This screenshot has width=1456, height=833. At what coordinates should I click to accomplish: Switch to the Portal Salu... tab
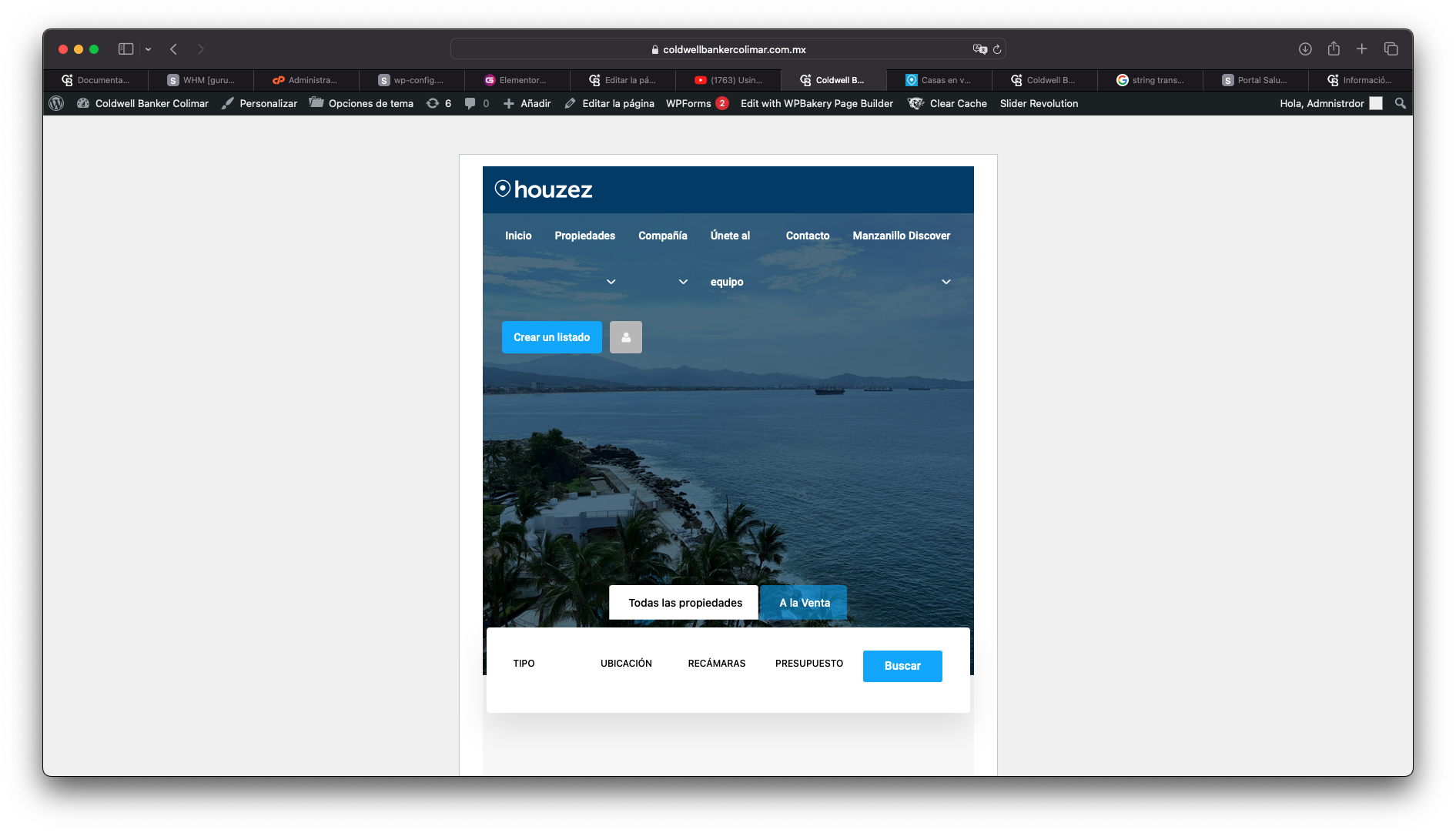pos(1256,80)
